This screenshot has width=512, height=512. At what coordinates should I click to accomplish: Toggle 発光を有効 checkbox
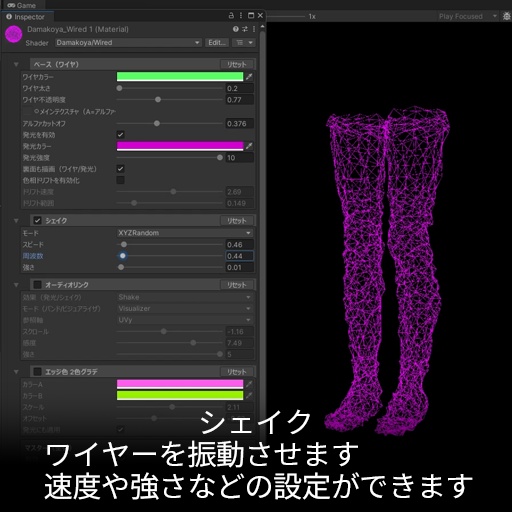(120, 135)
